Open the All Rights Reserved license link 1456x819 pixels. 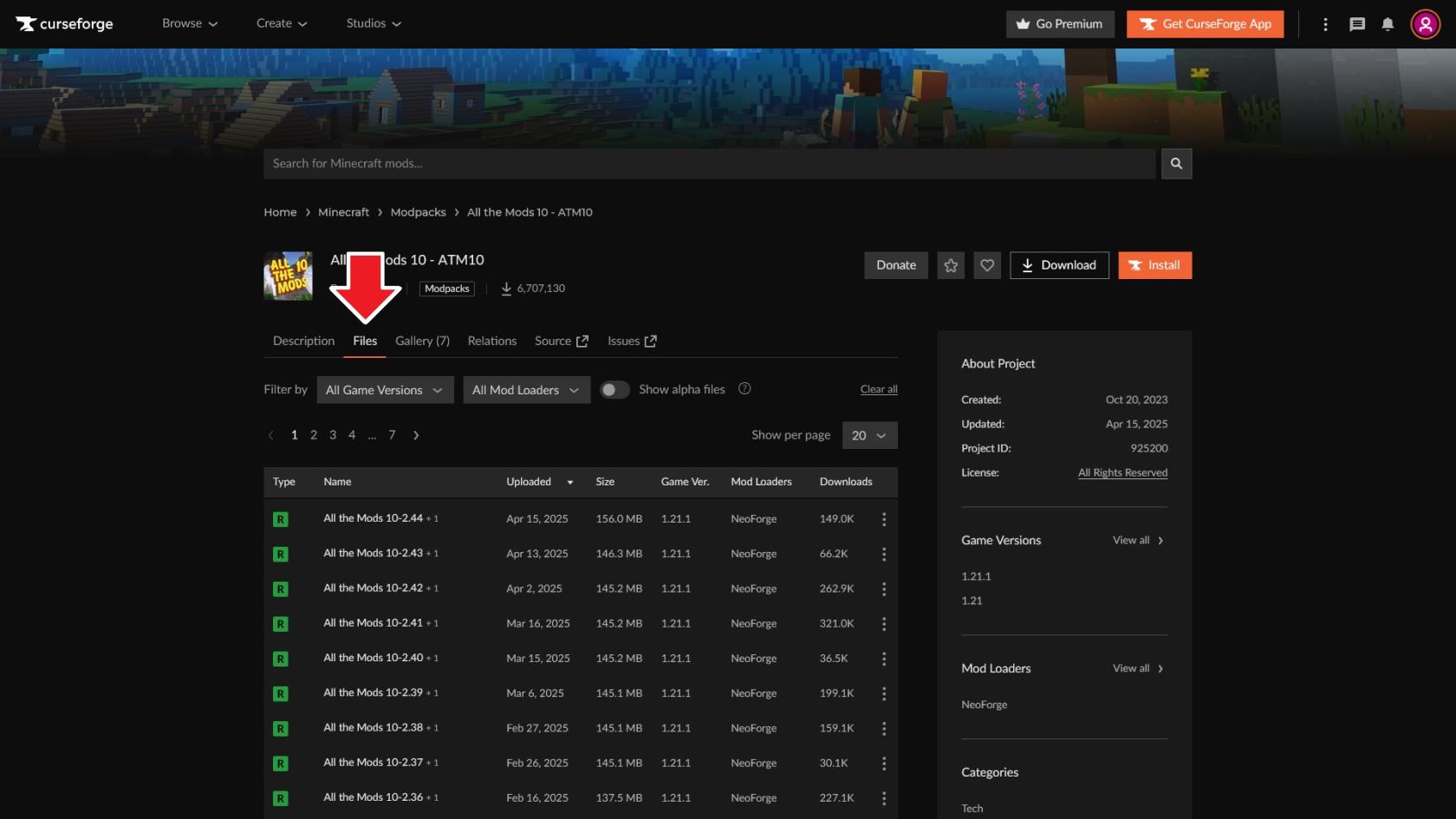(x=1123, y=472)
